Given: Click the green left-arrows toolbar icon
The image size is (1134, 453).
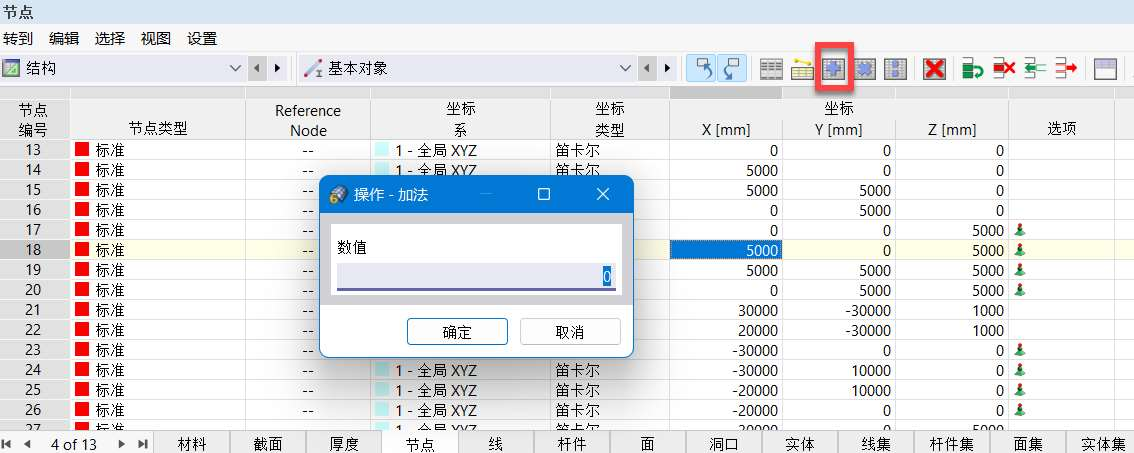Looking at the screenshot, I should (1035, 69).
